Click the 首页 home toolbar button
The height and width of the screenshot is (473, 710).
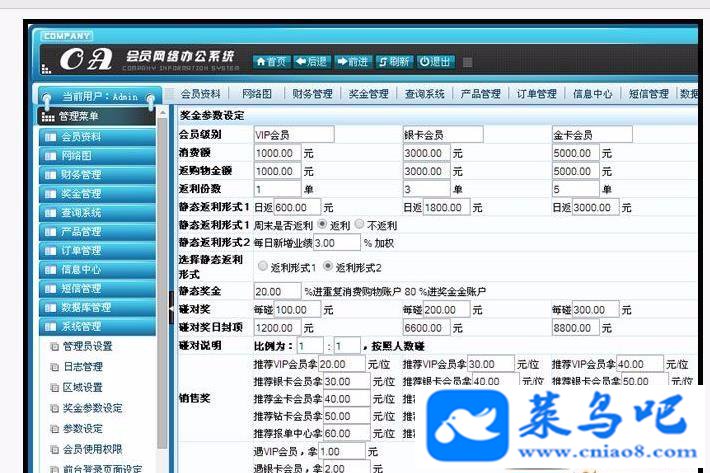coord(271,62)
